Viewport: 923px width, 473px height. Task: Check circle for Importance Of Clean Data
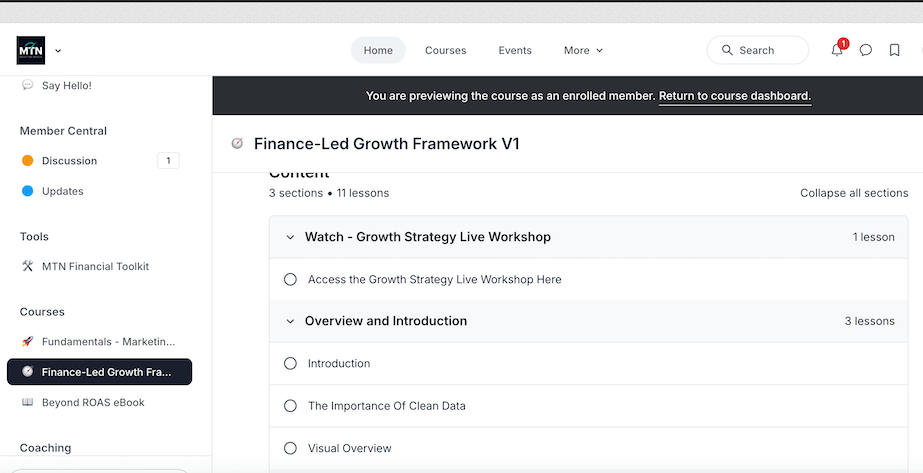(x=291, y=406)
